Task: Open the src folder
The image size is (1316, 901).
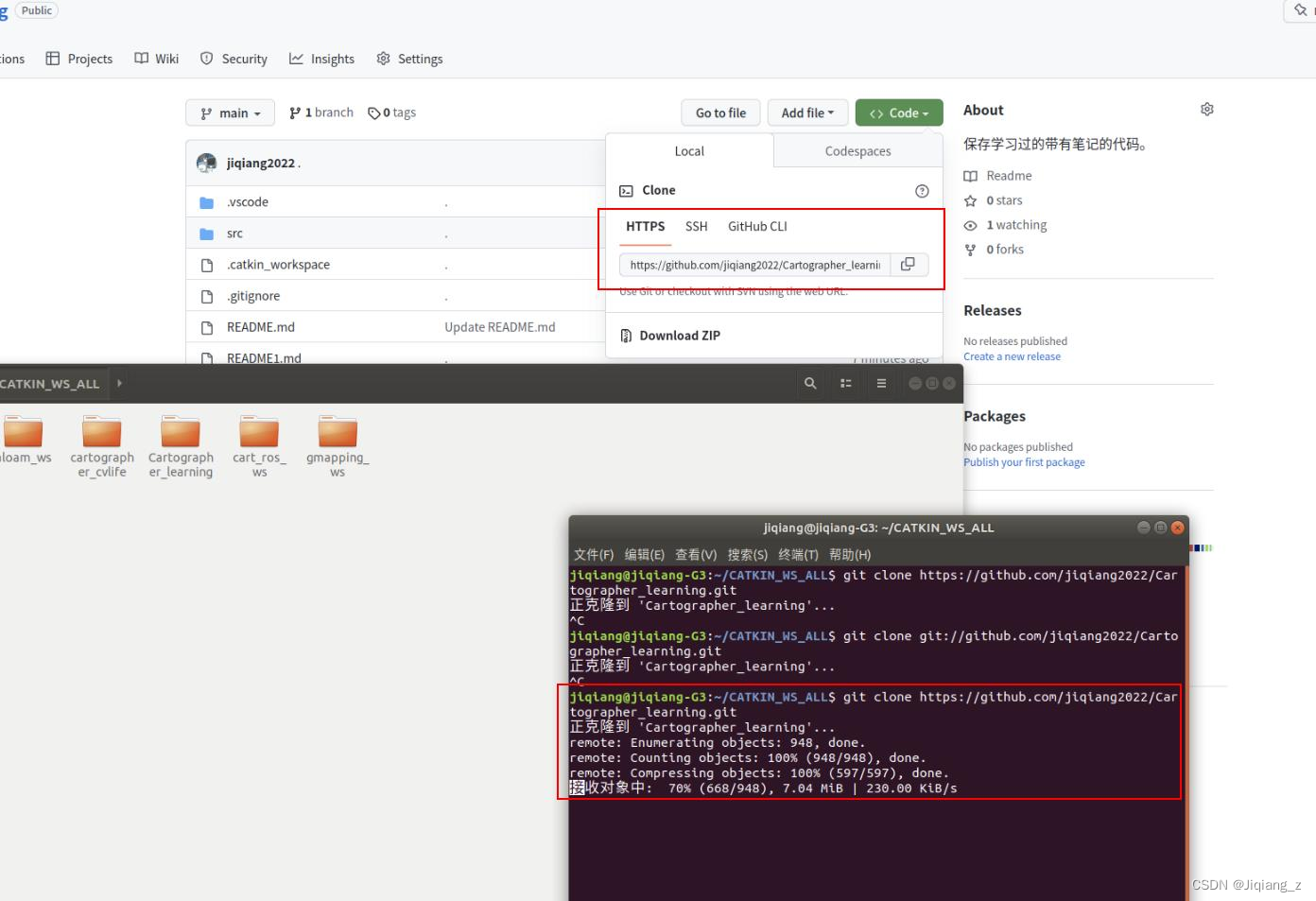Action: [x=234, y=234]
